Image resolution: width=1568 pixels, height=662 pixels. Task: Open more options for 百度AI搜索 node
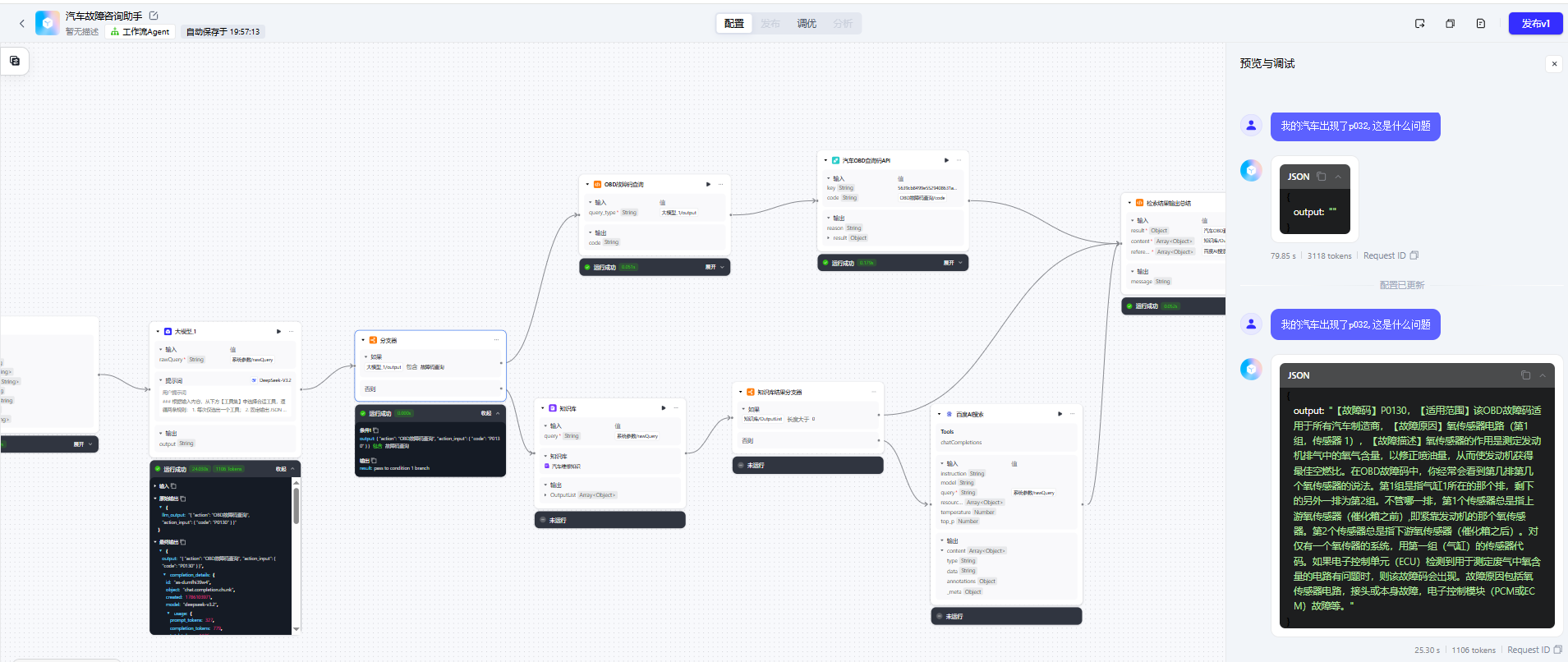click(1073, 414)
